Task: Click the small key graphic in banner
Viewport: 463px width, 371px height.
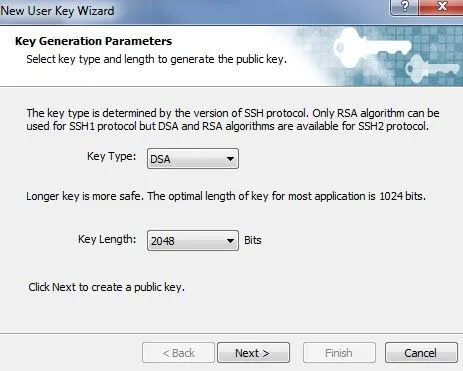Action: tap(433, 69)
